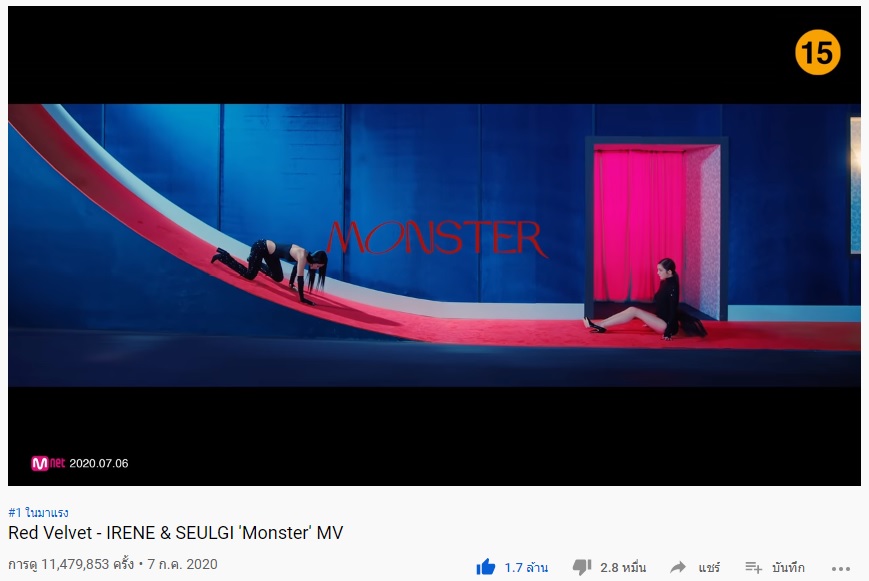
Task: Click the 2.8 หมื่น dislike count
Action: pos(623,568)
